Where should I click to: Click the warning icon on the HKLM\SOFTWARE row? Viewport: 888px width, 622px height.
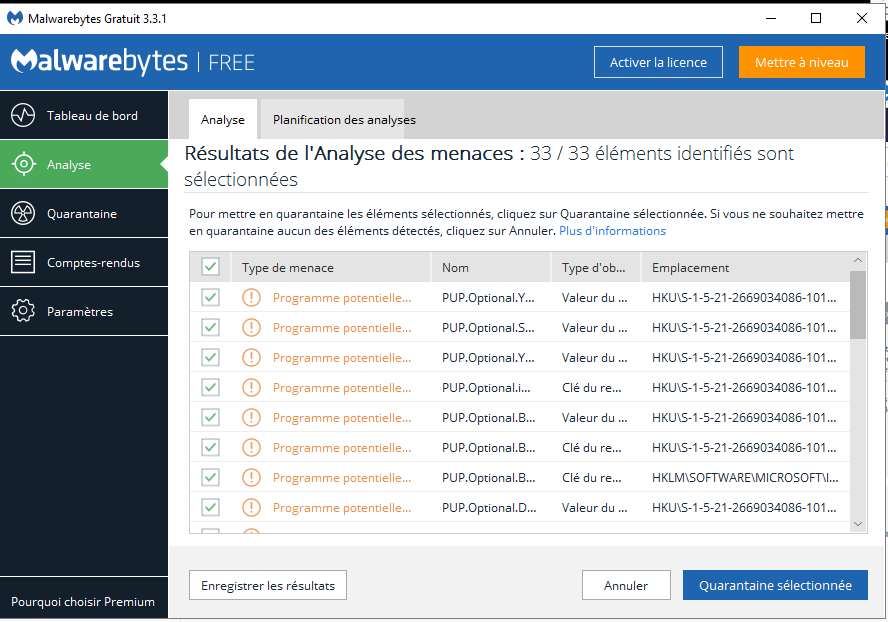(251, 478)
